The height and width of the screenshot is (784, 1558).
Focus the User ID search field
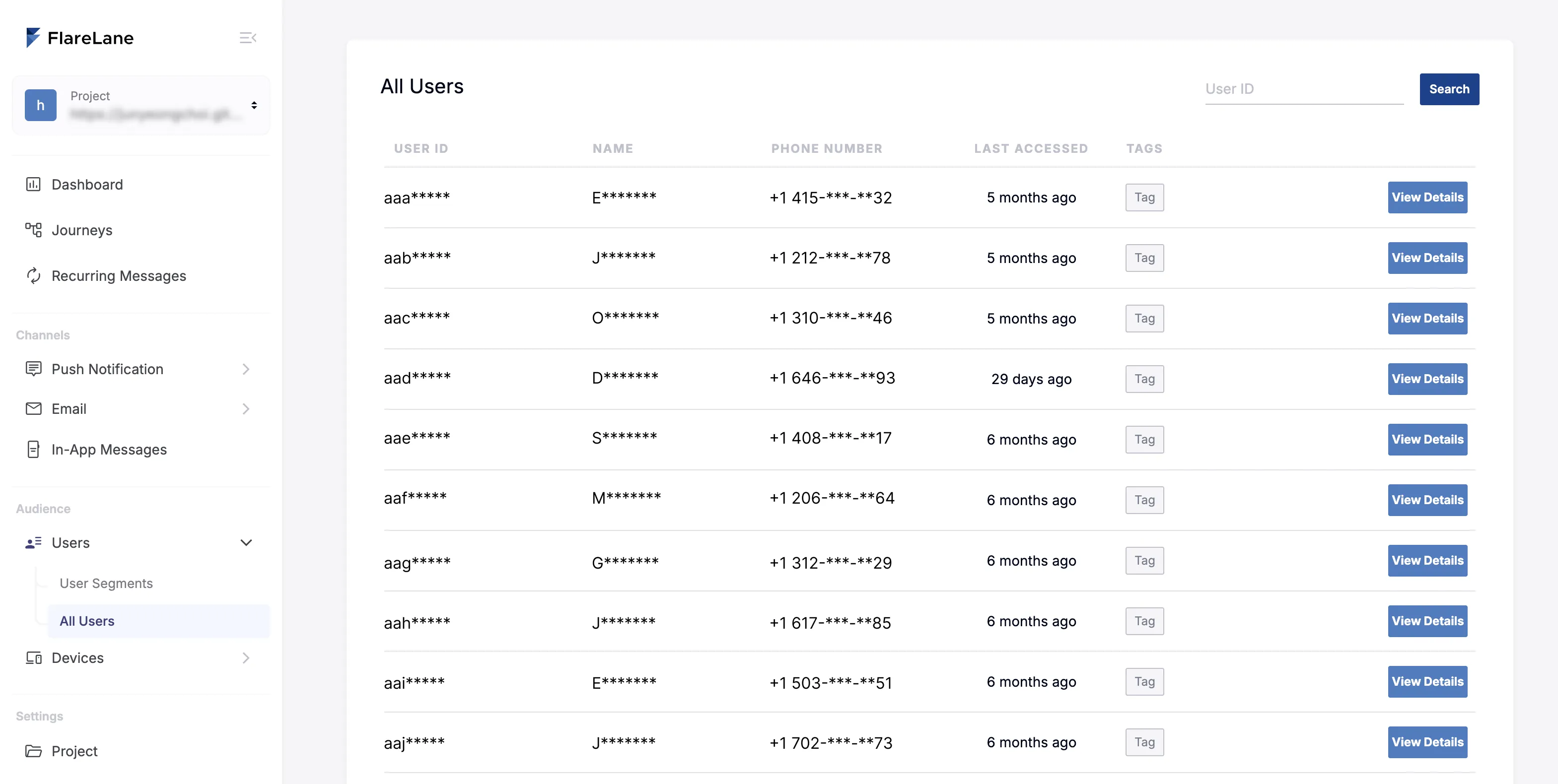click(x=1304, y=89)
